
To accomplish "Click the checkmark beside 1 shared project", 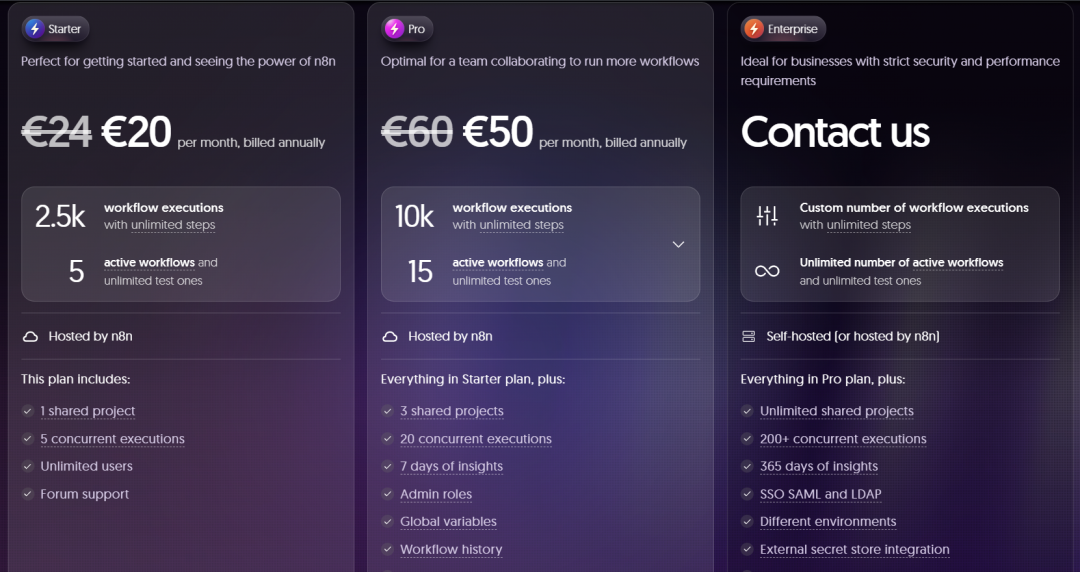I will (28, 411).
